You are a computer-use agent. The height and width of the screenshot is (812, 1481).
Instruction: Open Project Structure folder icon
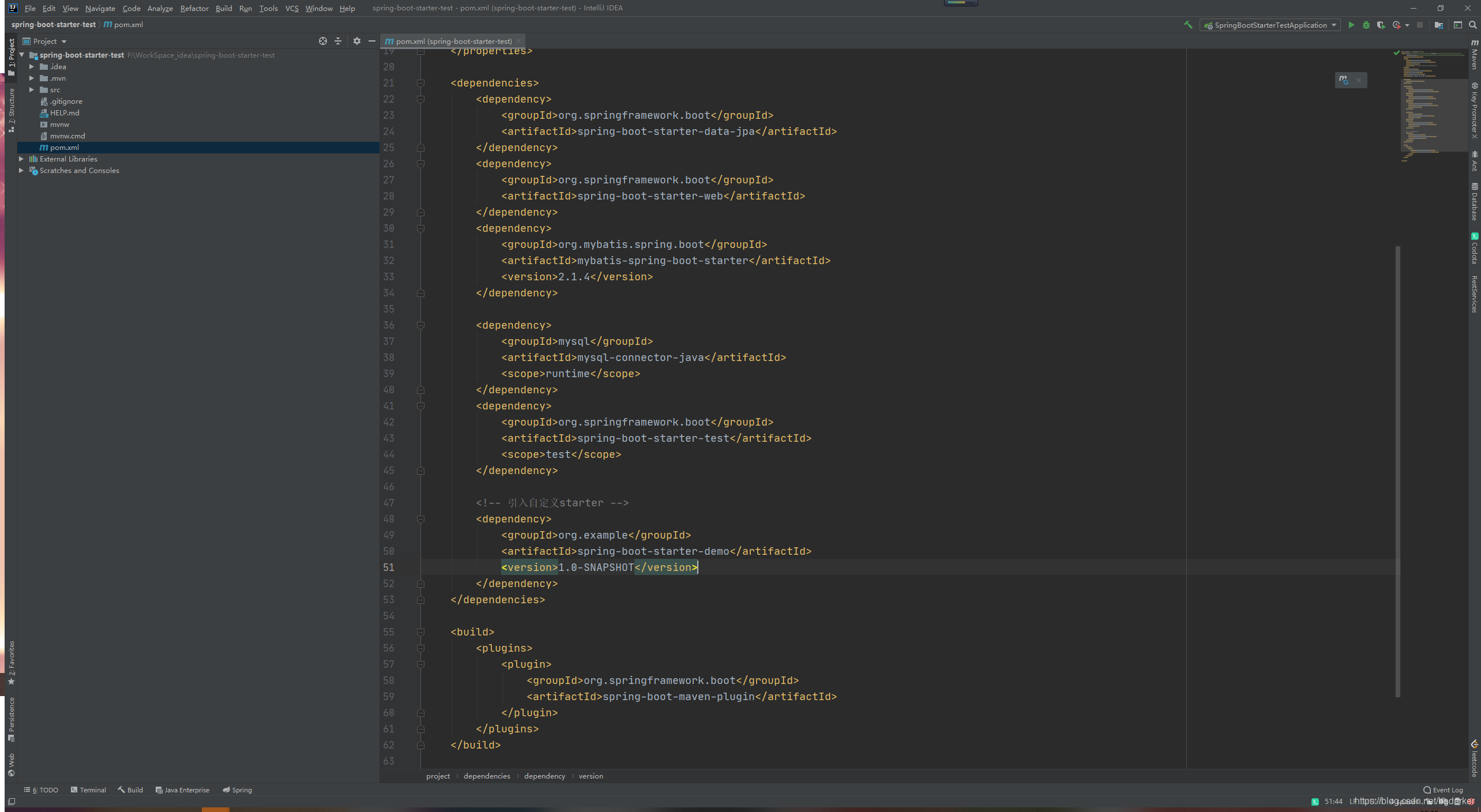(1439, 25)
